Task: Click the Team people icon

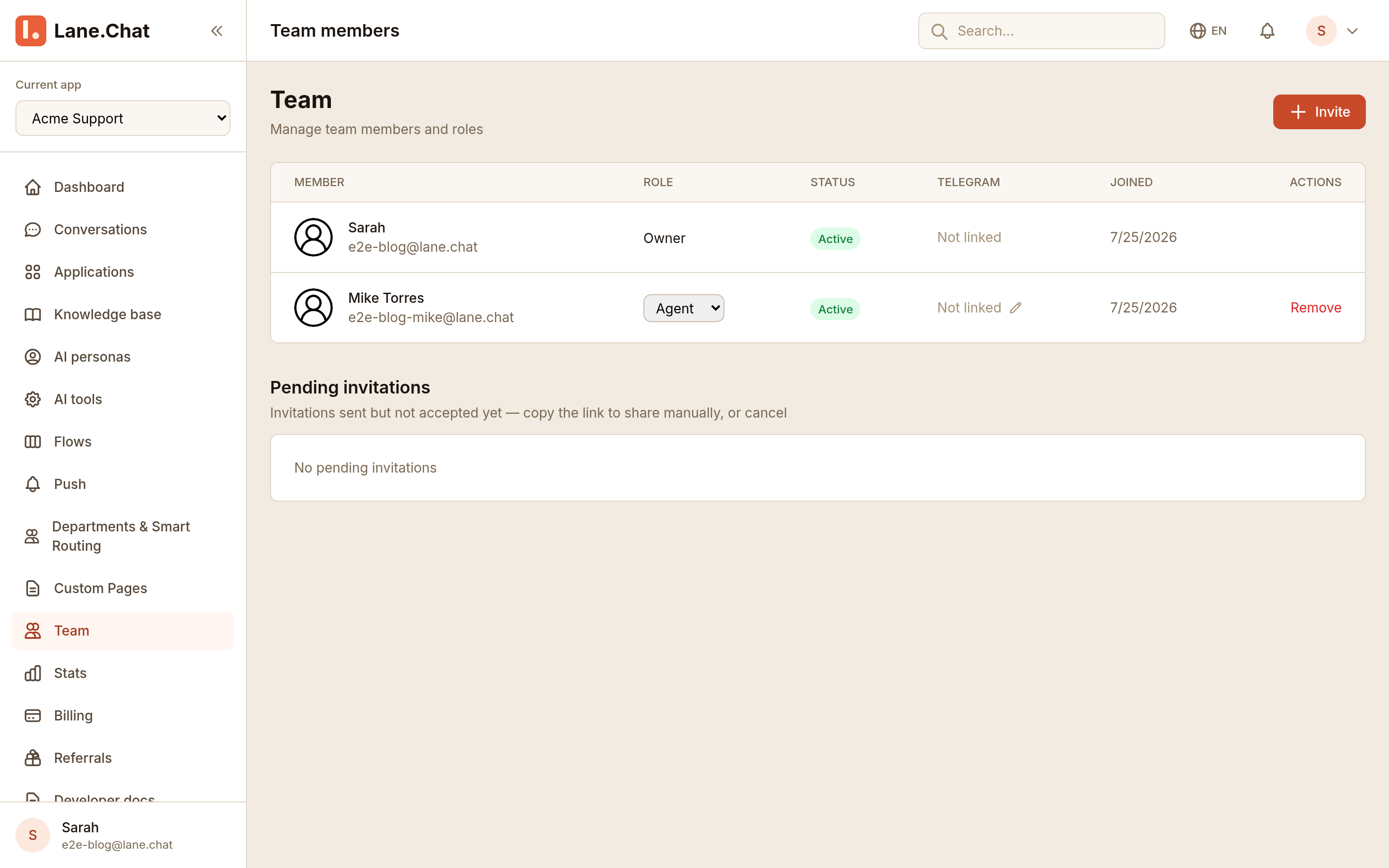Action: (33, 631)
